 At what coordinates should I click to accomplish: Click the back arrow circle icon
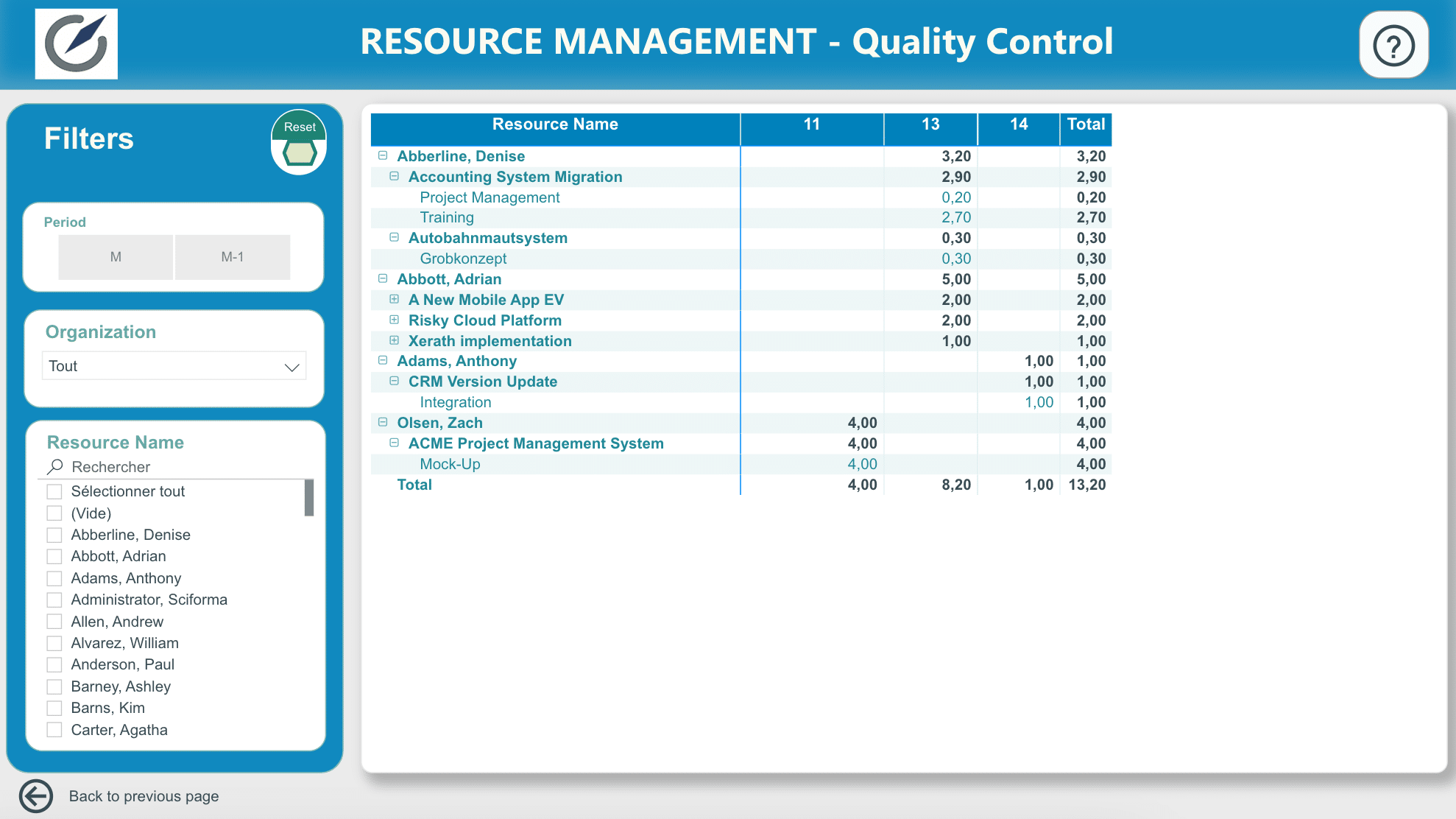tap(36, 795)
